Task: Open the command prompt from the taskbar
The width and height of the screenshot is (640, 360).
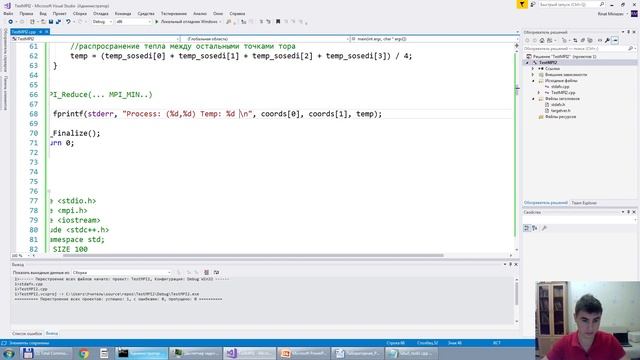Action: [141, 353]
